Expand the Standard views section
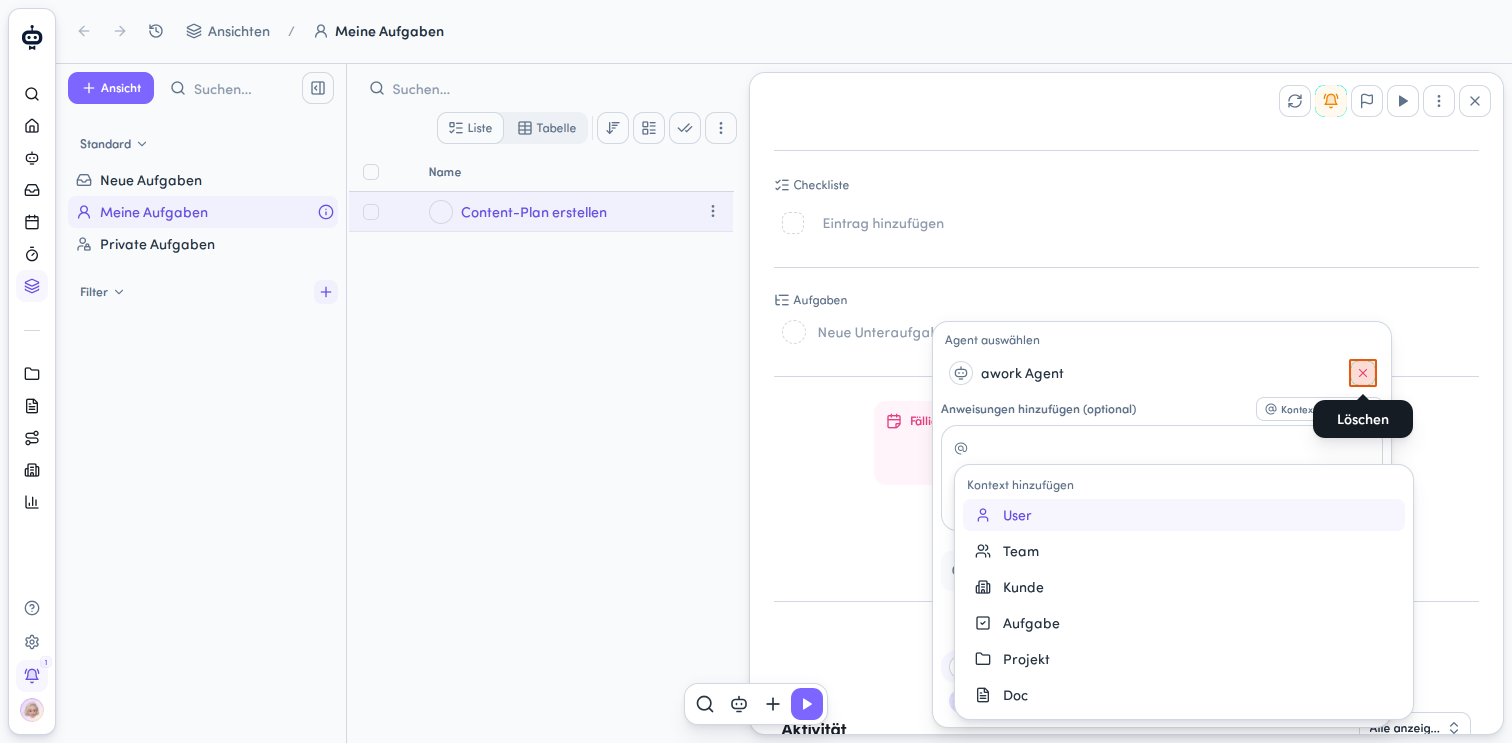This screenshot has width=1512, height=743. (113, 144)
